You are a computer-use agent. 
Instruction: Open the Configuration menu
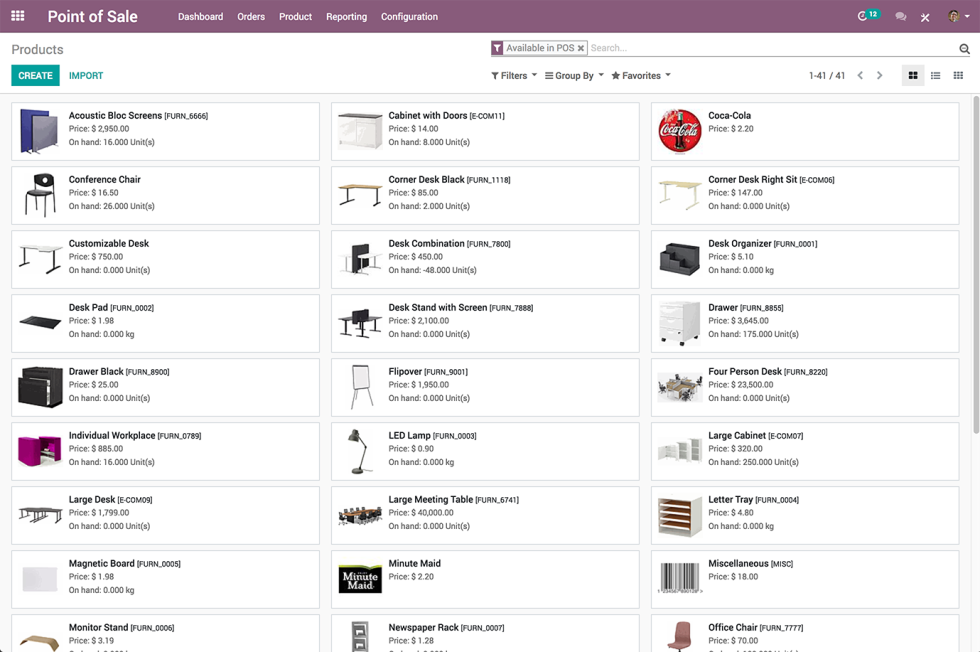pos(409,16)
